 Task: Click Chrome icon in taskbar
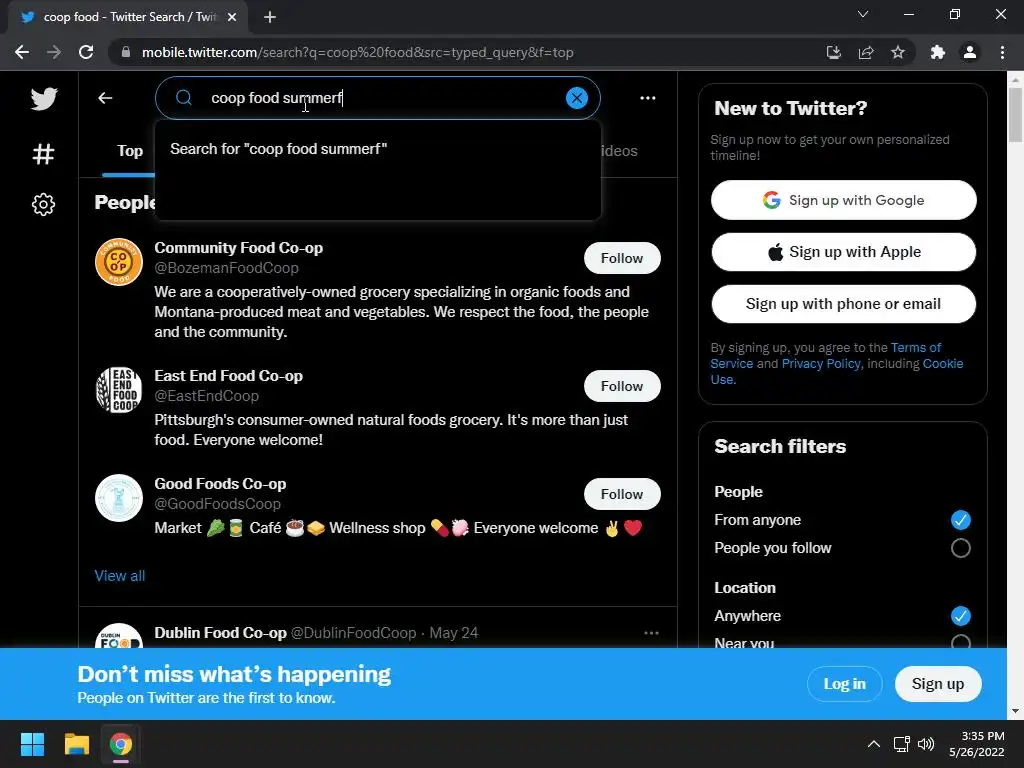[x=121, y=744]
